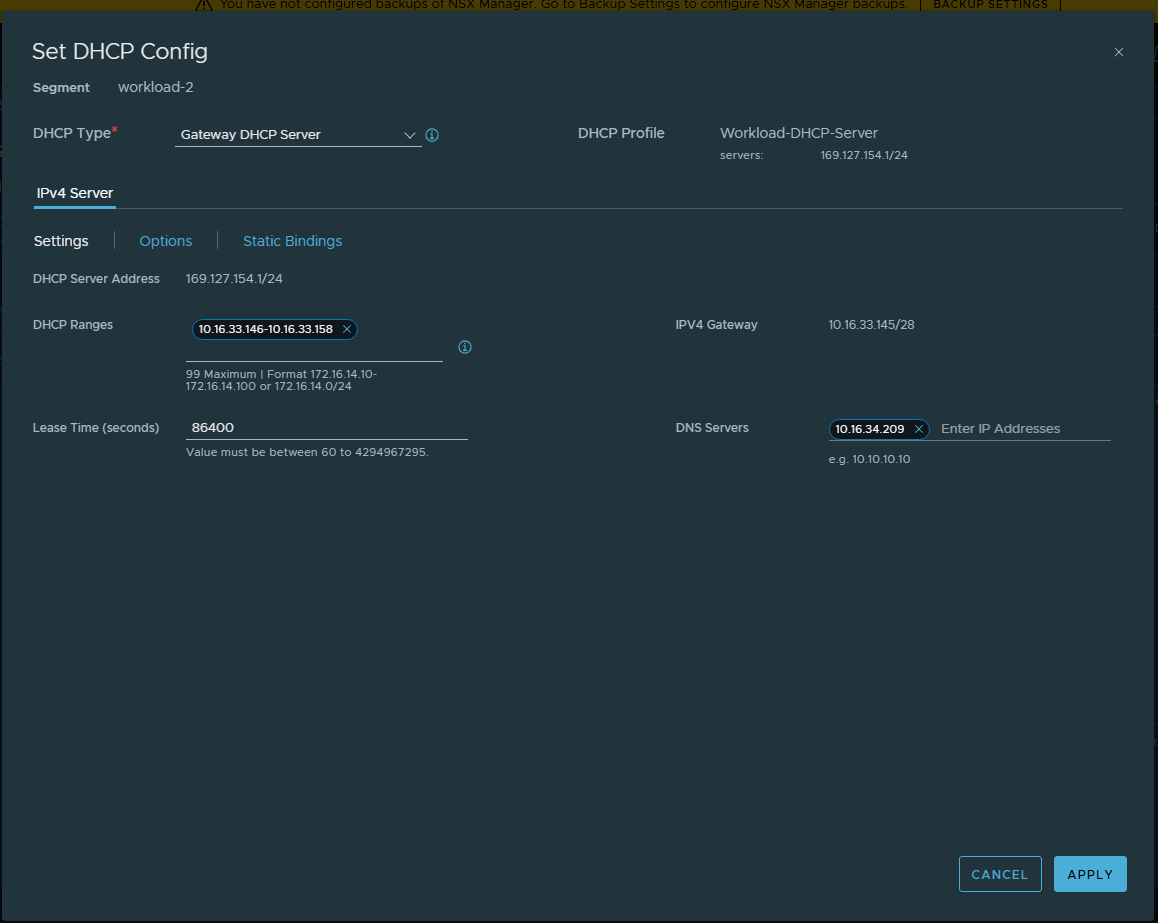Image resolution: width=1158 pixels, height=923 pixels.
Task: Click the segment name workload-2
Action: pos(156,87)
